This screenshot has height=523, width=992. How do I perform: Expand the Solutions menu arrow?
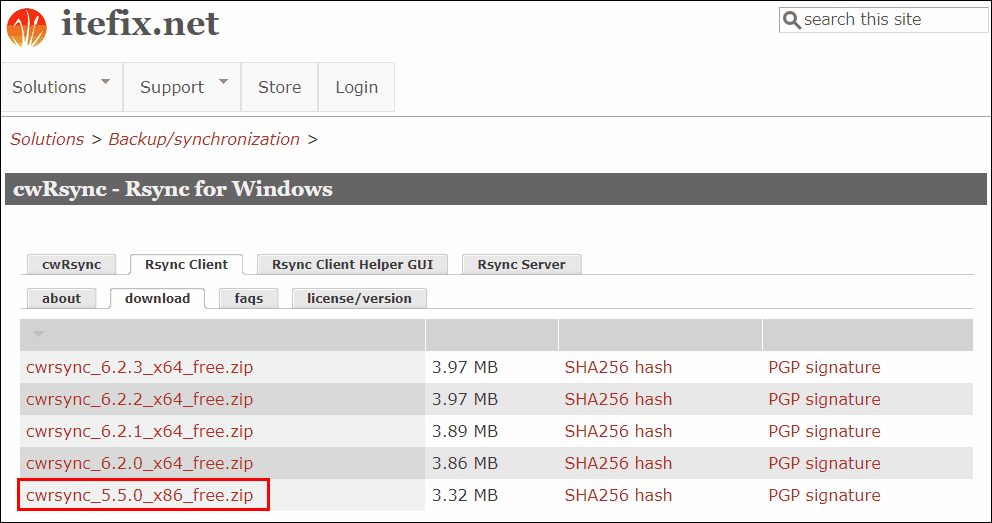[x=106, y=82]
